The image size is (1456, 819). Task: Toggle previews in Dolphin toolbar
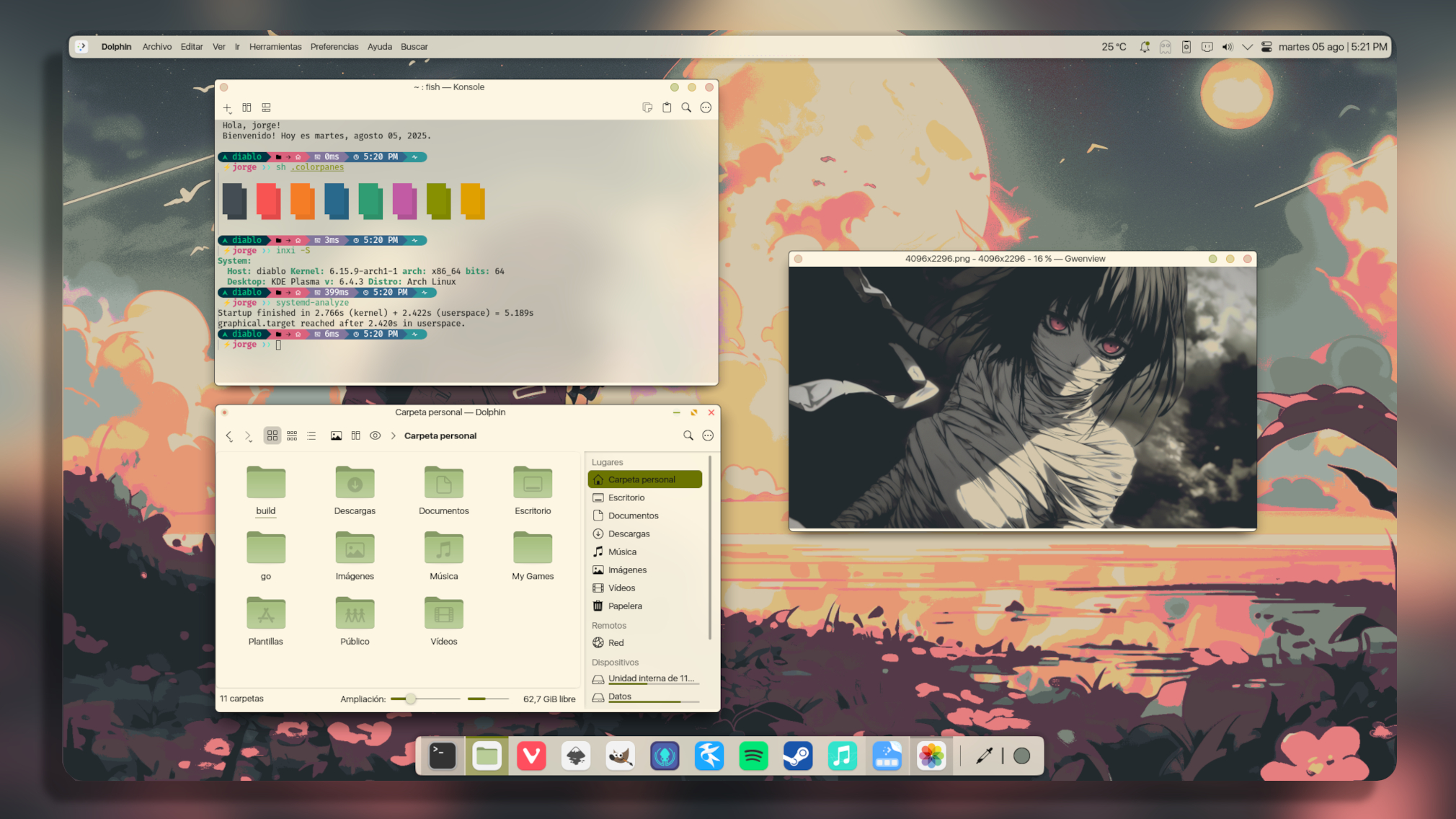click(336, 435)
